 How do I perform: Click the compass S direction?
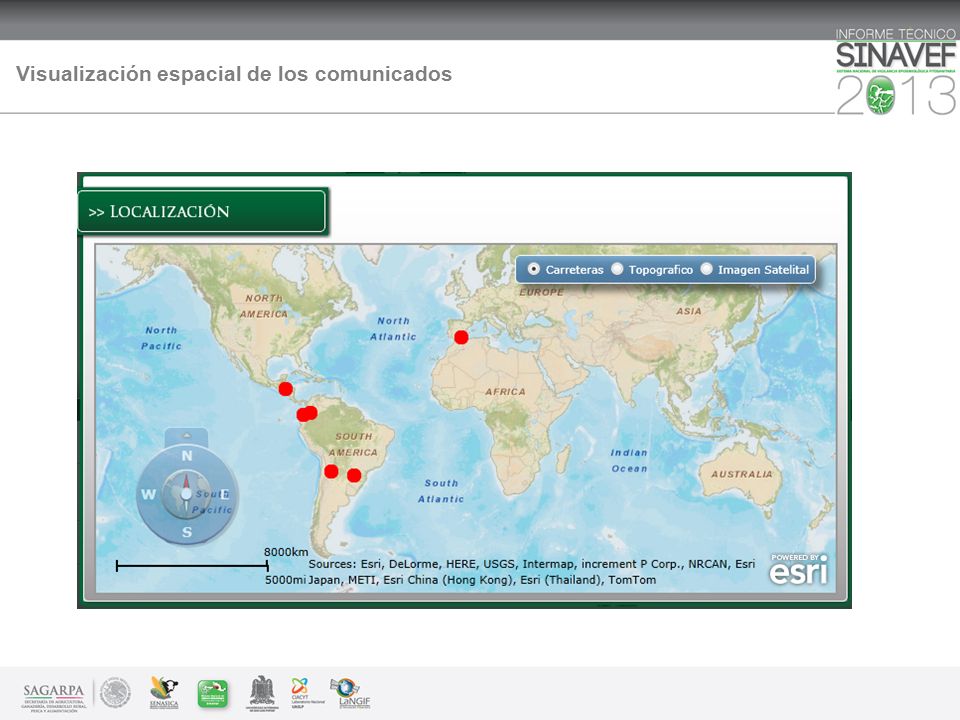[187, 533]
